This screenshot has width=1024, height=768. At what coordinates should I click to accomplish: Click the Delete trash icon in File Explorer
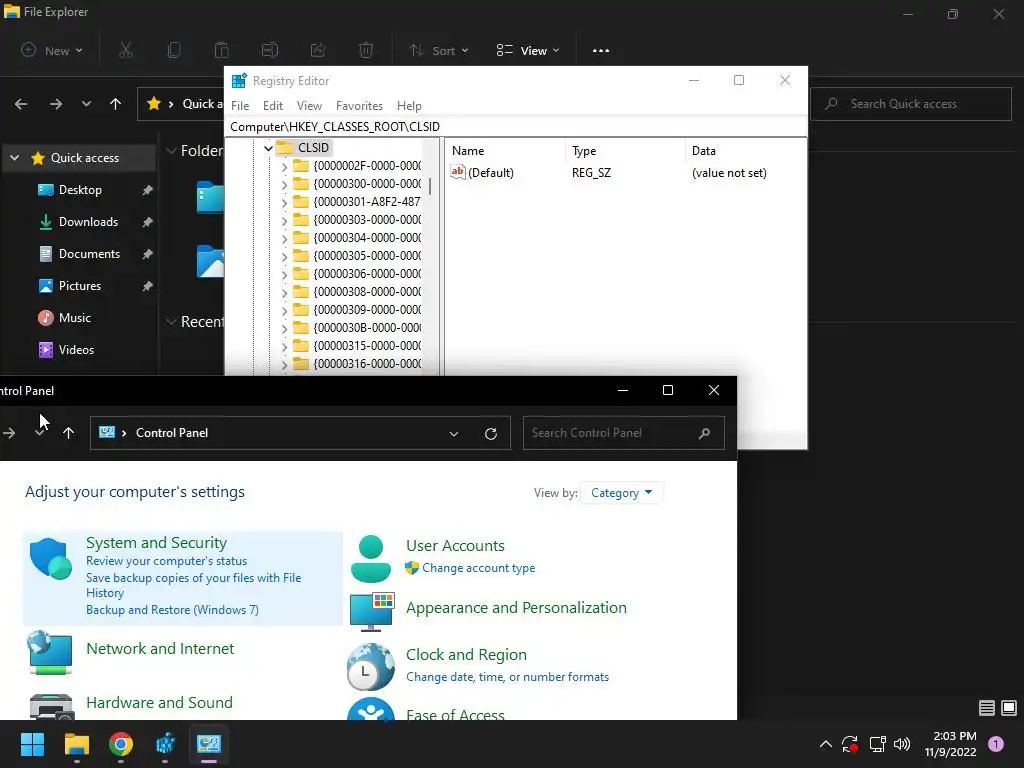click(366, 50)
